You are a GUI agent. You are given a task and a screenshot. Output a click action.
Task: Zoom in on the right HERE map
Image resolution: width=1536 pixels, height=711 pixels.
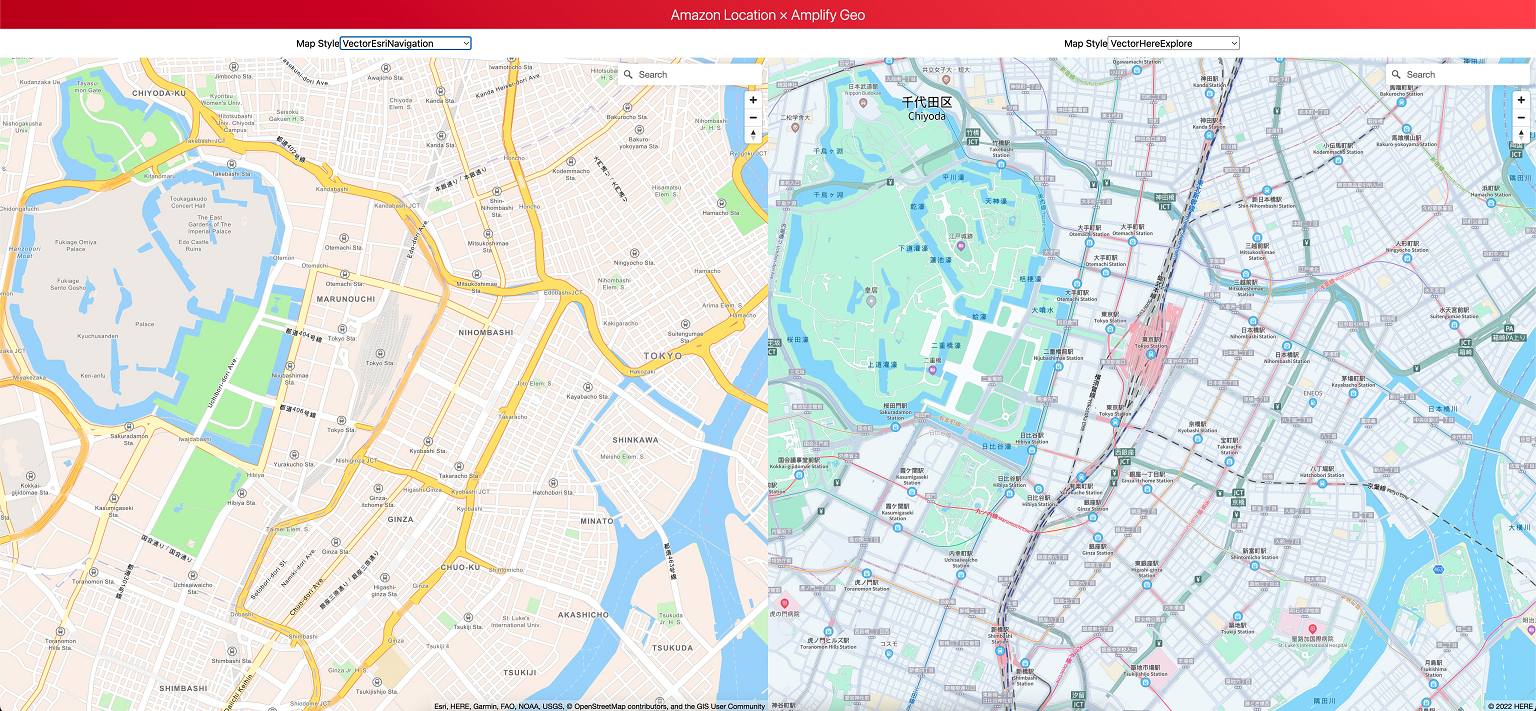[1521, 100]
